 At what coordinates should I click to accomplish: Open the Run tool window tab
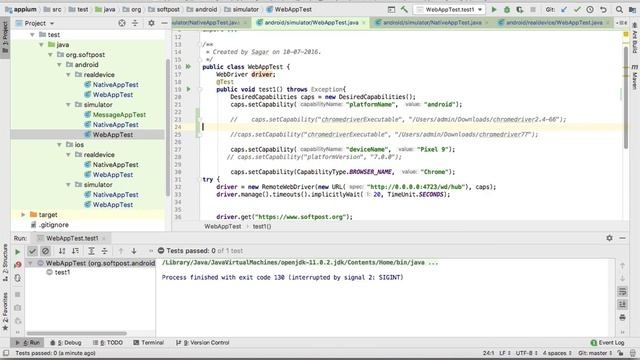pyautogui.click(x=28, y=343)
